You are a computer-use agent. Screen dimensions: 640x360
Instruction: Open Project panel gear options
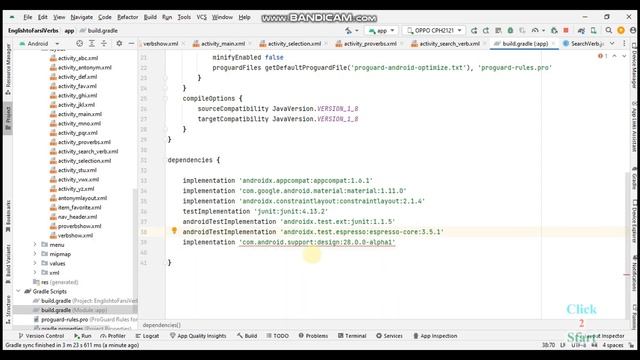(x=119, y=43)
